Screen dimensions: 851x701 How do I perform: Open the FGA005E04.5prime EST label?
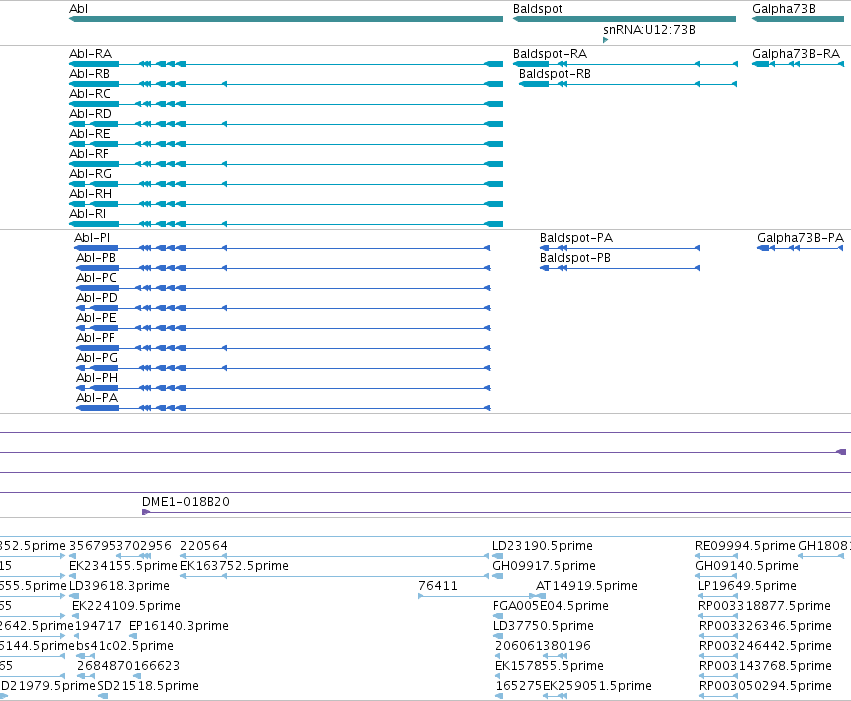point(550,606)
